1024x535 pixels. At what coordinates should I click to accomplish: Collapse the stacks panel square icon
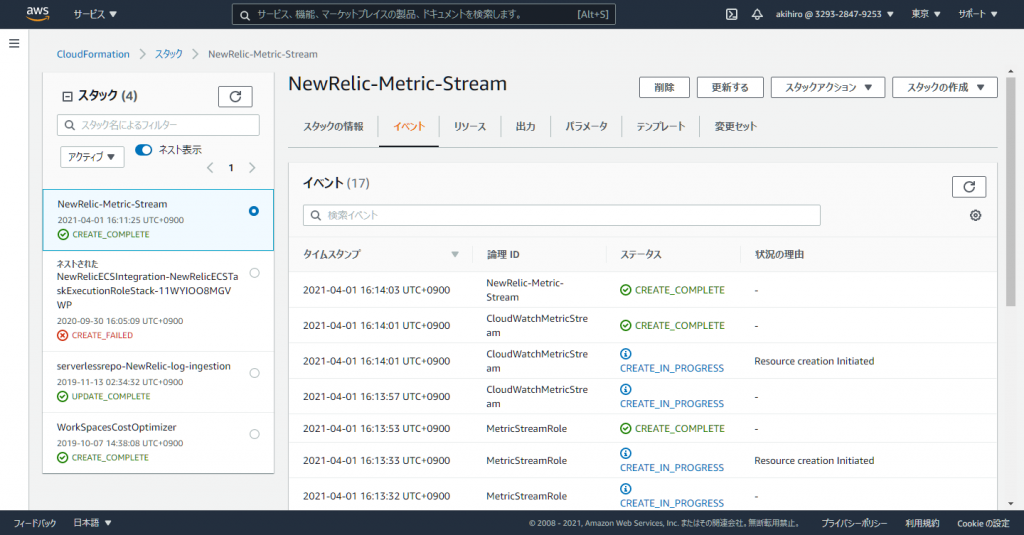pyautogui.click(x=67, y=97)
